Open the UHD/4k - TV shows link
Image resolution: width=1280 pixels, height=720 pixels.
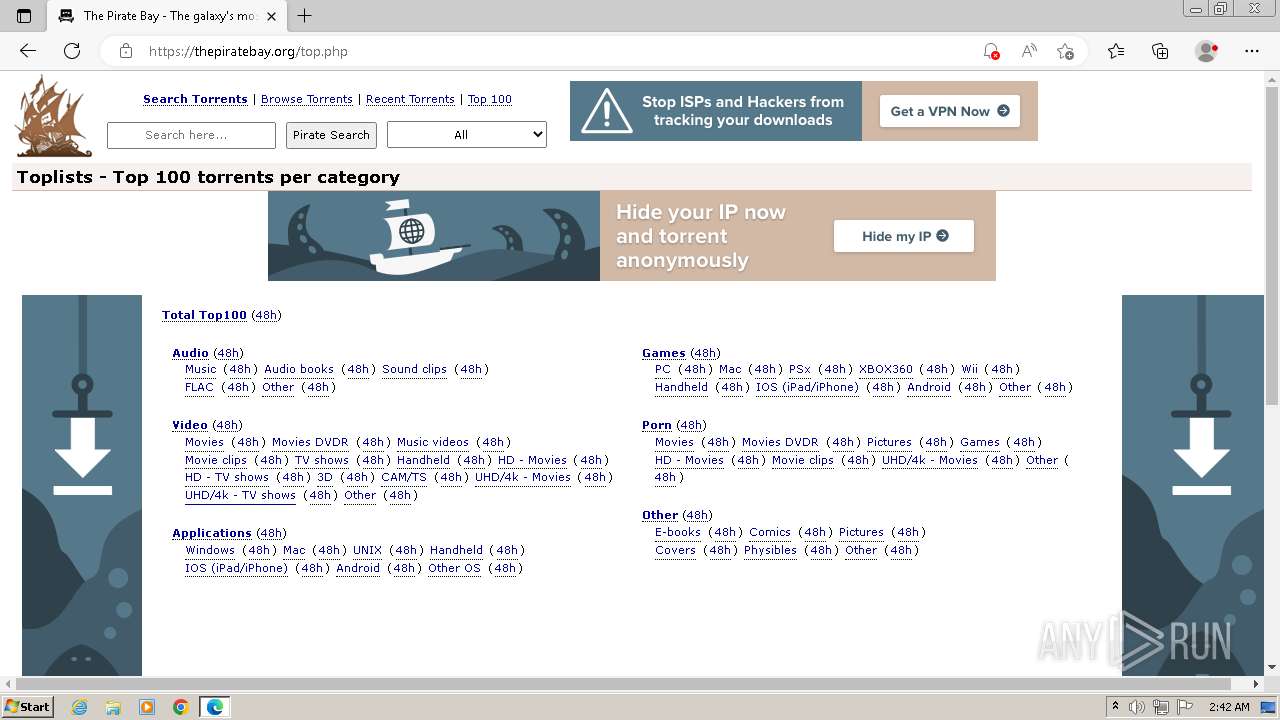pos(240,495)
